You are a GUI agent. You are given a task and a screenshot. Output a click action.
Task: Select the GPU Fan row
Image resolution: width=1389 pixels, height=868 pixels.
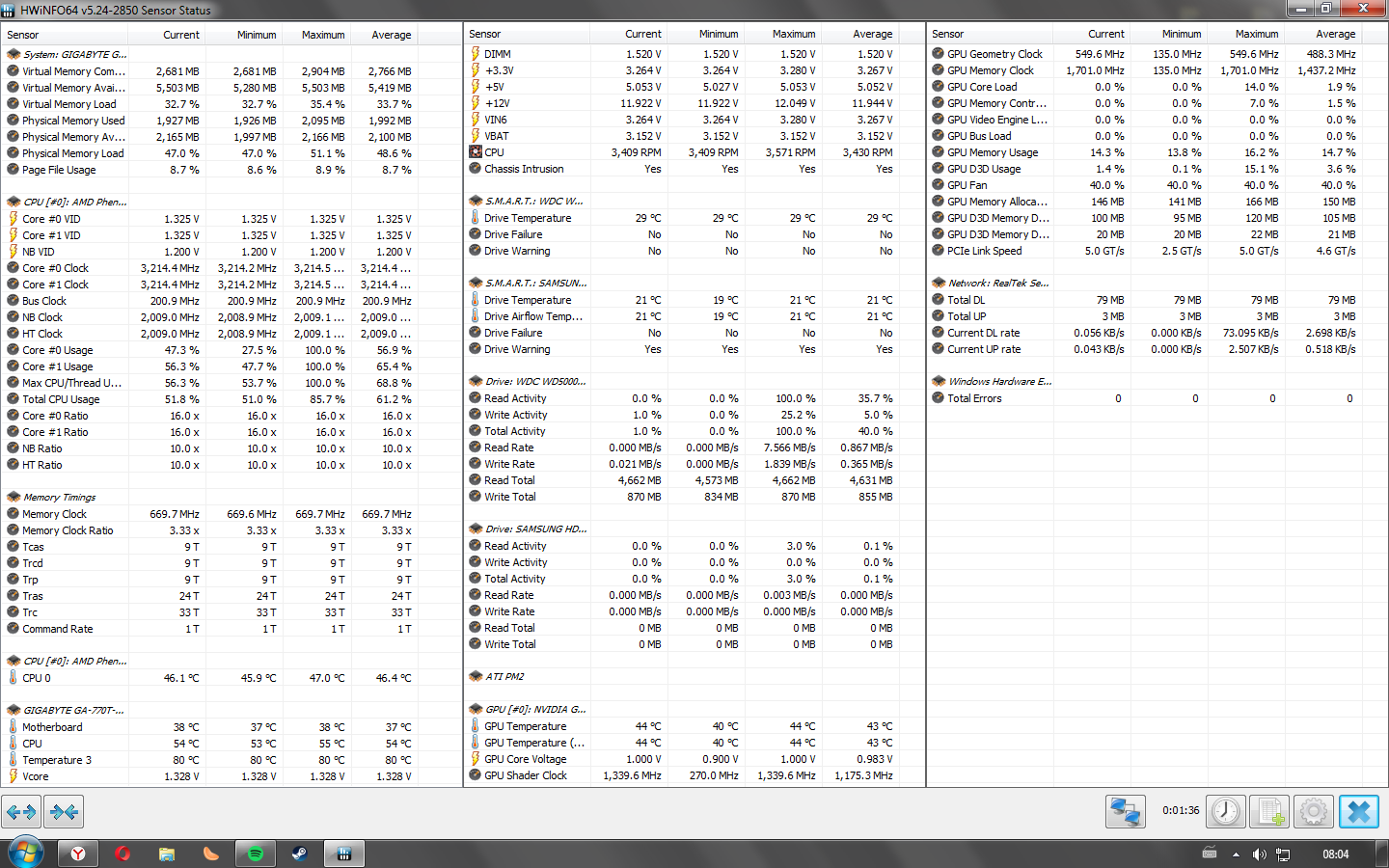tap(1157, 185)
